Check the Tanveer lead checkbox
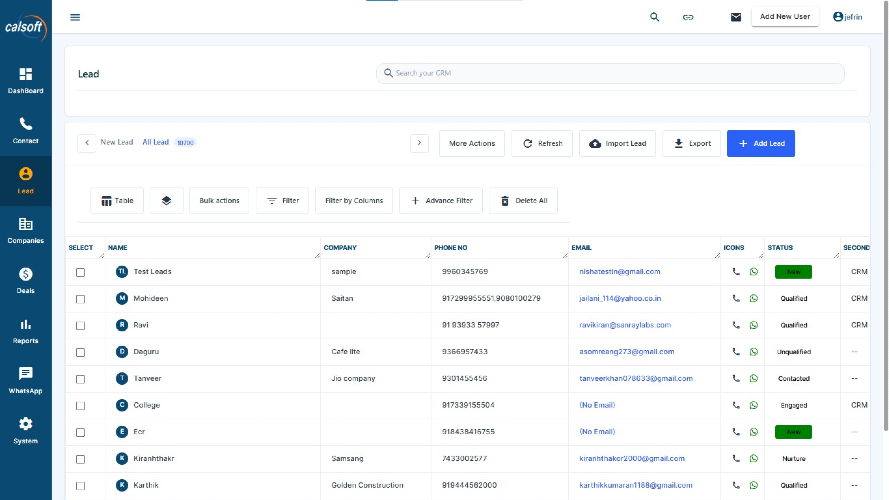 coord(81,379)
